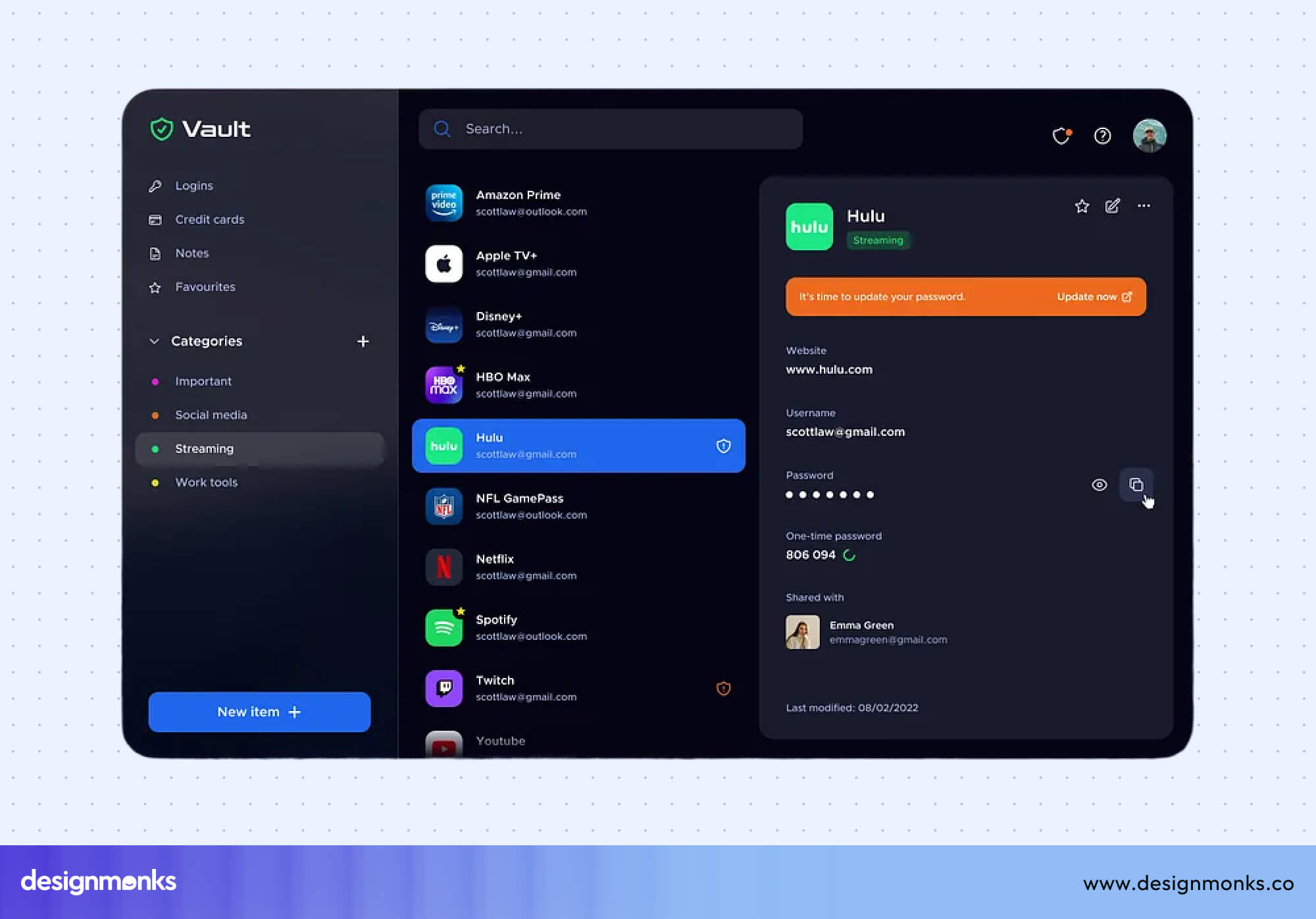Select the Apple TV+ login entry
This screenshot has width=1316, height=919.
(578, 264)
